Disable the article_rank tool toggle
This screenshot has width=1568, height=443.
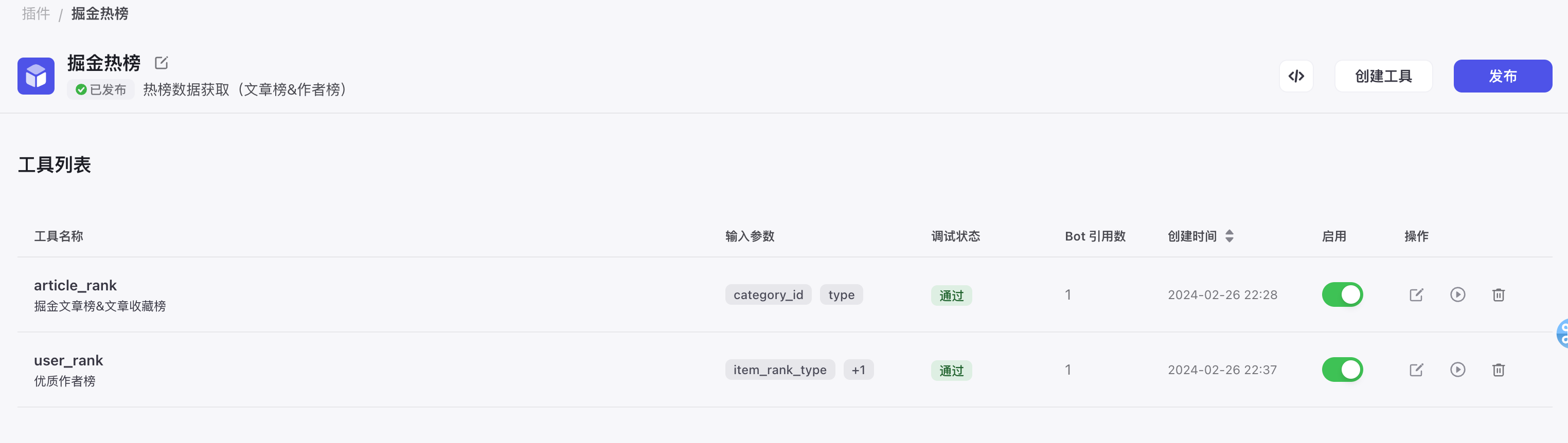(1342, 294)
